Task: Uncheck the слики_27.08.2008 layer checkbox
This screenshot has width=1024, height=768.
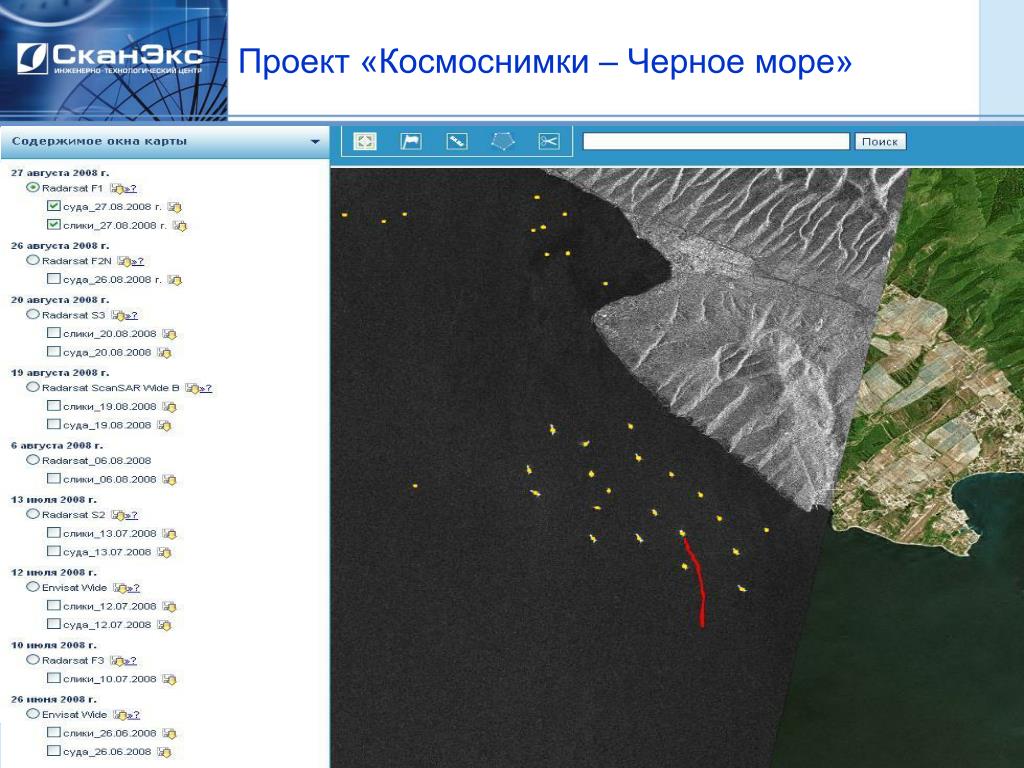Action: pyautogui.click(x=54, y=225)
